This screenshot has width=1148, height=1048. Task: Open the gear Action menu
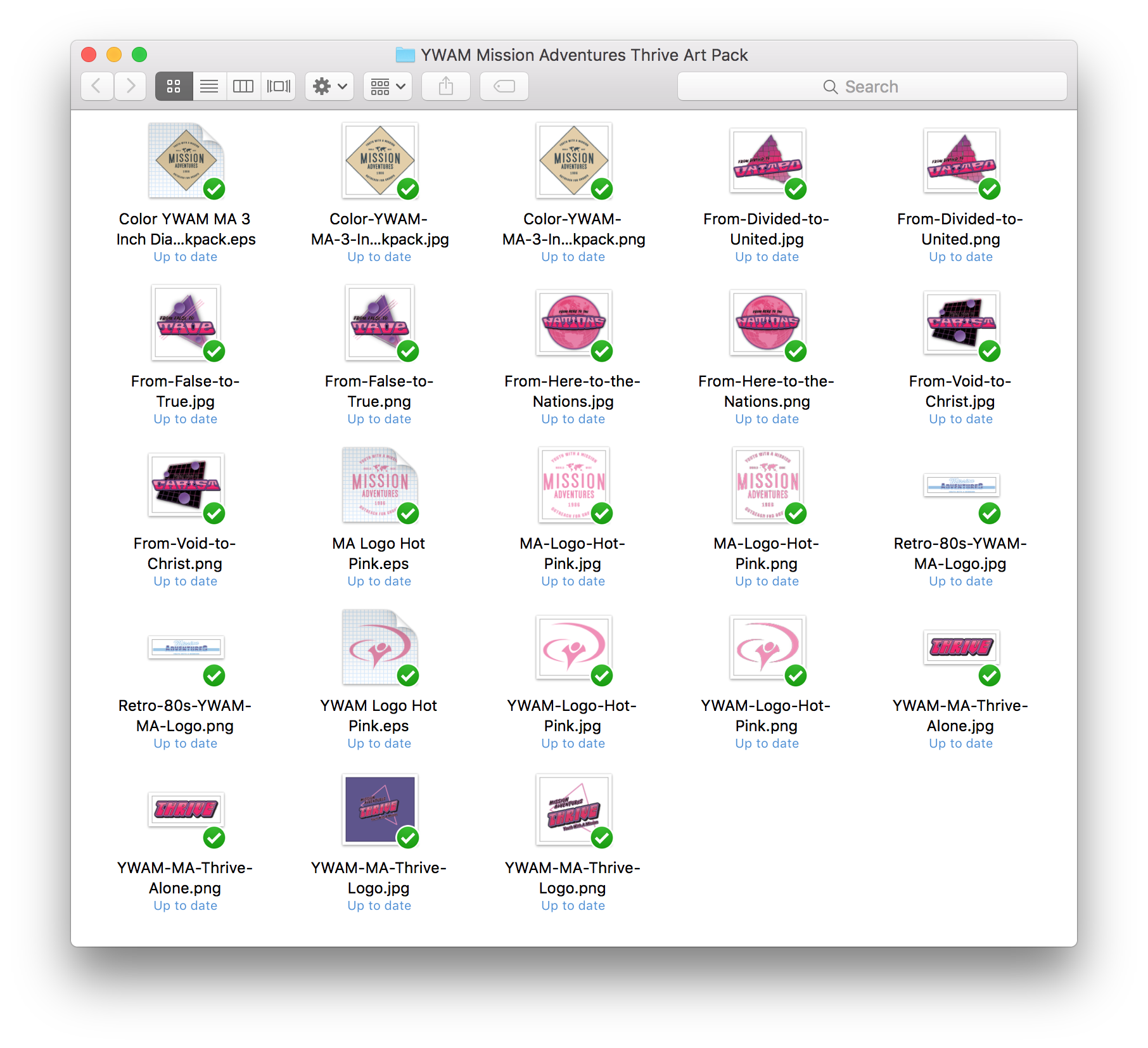coord(329,86)
